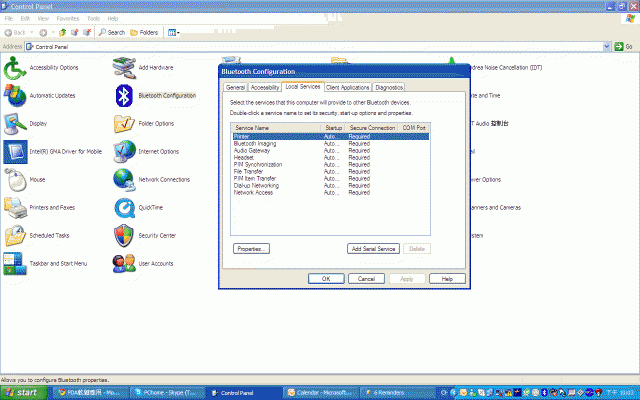Viewport: 640px width, 400px height.
Task: Open the Views dropdown in toolbar
Action: 173,32
